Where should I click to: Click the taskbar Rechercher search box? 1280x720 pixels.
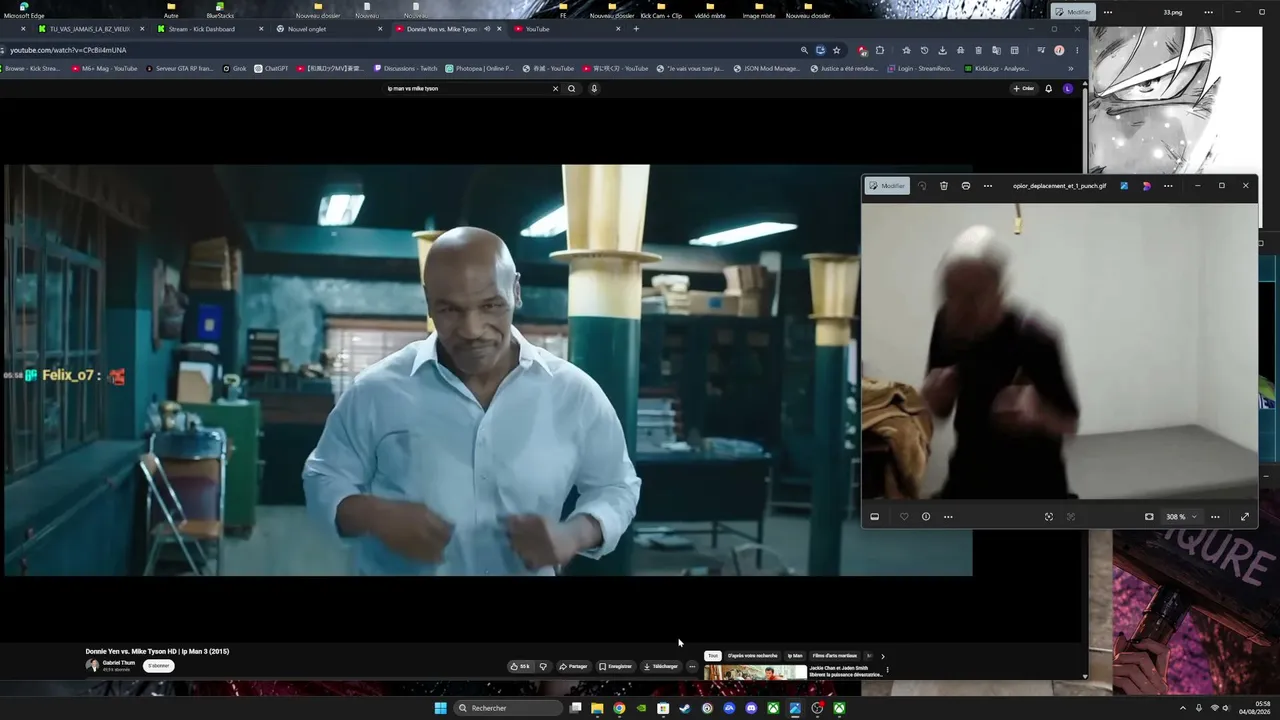pos(508,708)
